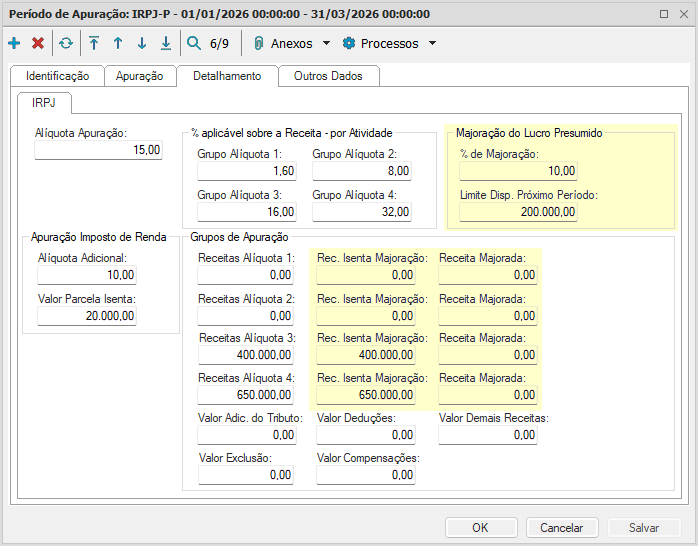Image resolution: width=698 pixels, height=546 pixels.
Task: Click the % de Majoração field
Action: [x=518, y=171]
